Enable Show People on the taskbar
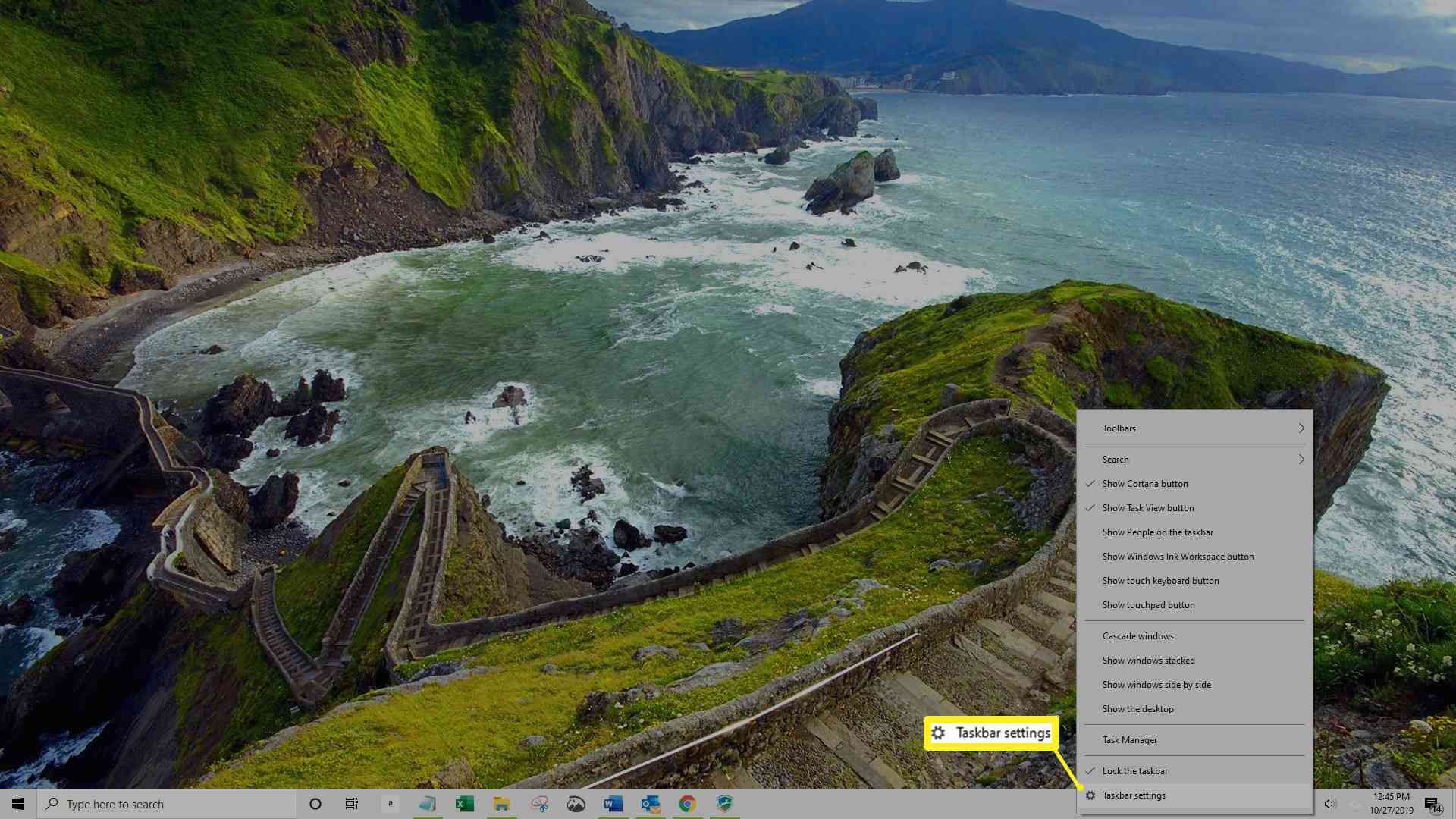 (1194, 532)
